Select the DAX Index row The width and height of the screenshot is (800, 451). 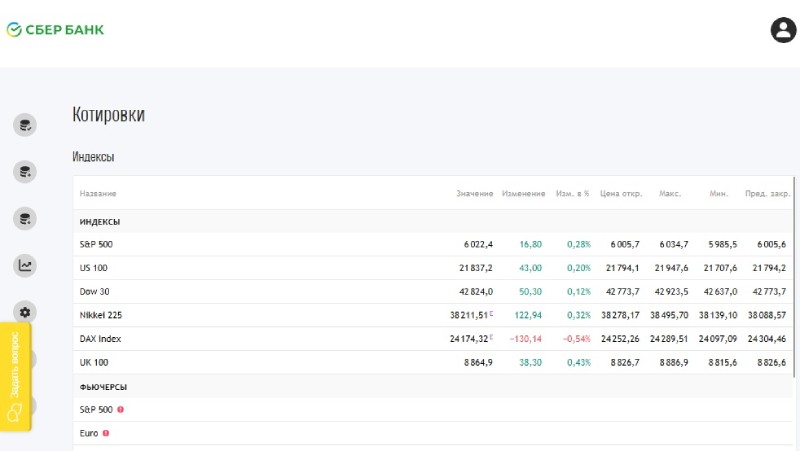tap(433, 339)
